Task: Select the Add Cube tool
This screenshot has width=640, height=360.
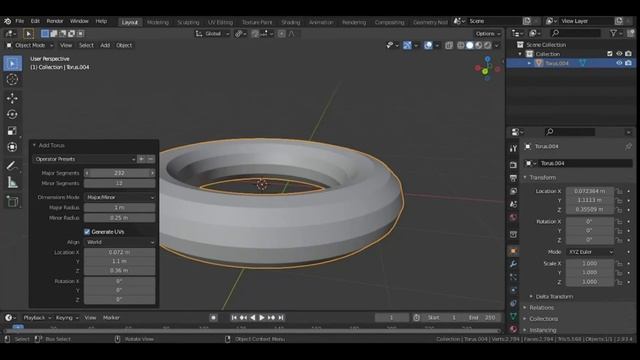Action: pos(12,201)
